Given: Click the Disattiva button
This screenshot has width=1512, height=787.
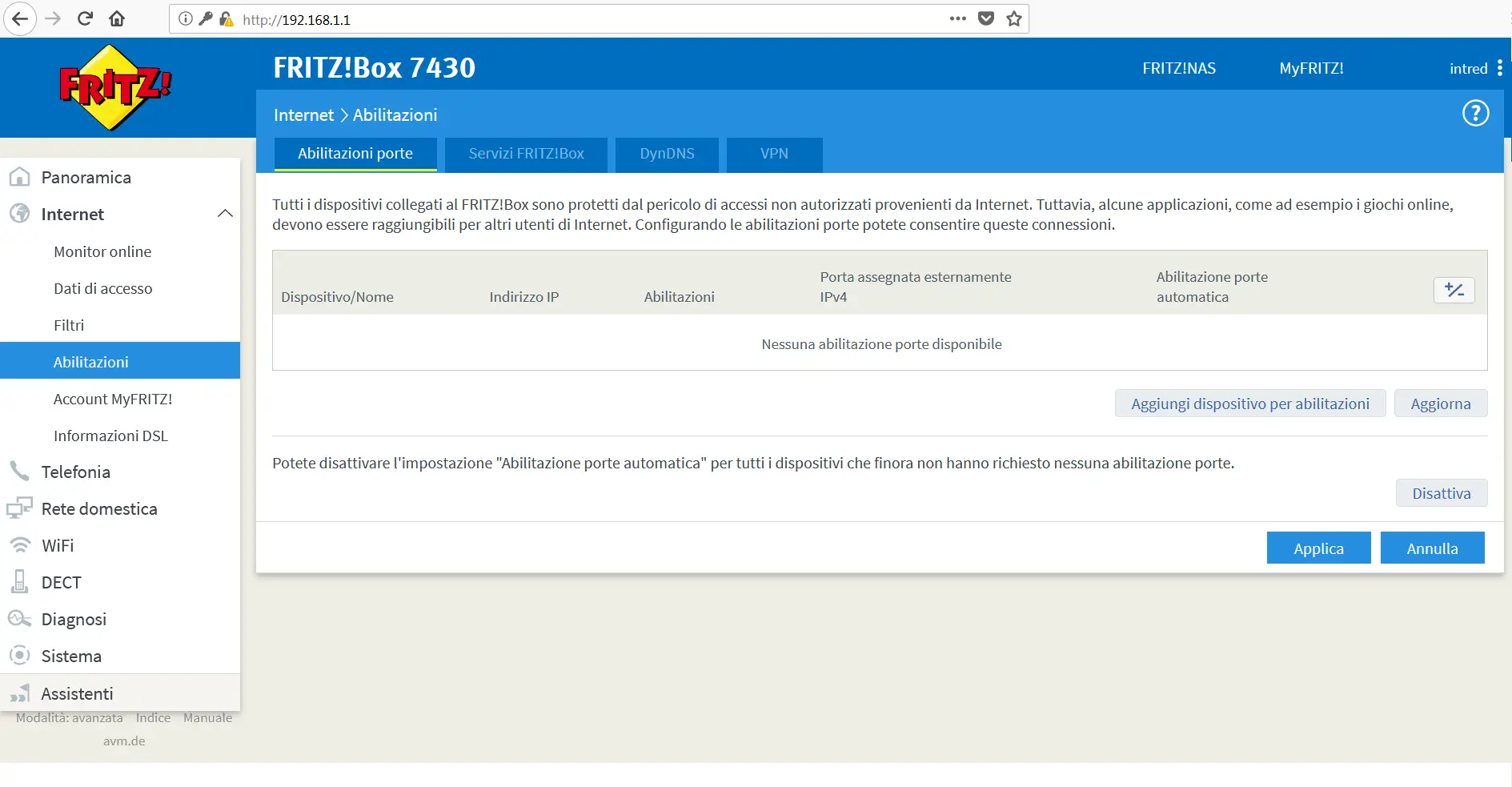Looking at the screenshot, I should click(1442, 493).
